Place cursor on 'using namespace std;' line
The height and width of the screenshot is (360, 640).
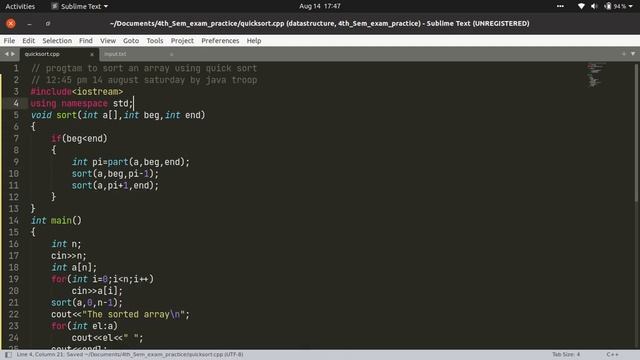point(82,103)
